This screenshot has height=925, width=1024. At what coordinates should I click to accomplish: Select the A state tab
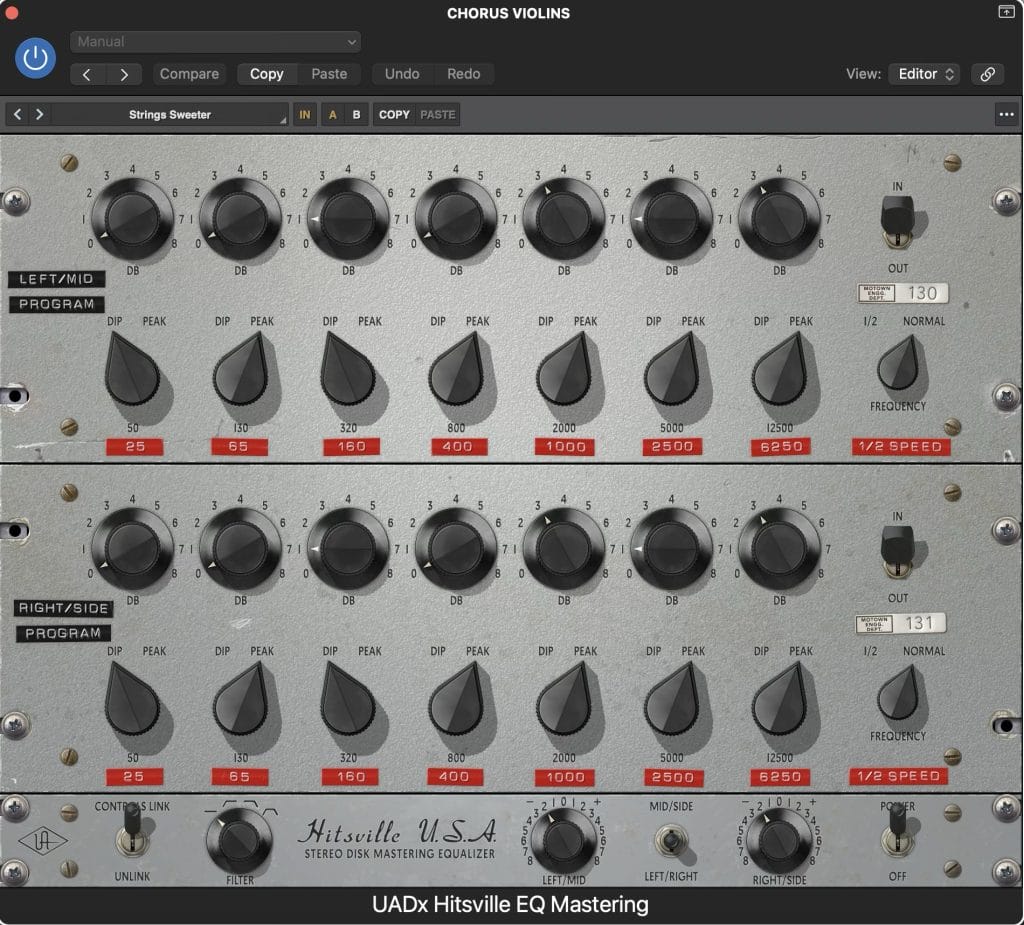pyautogui.click(x=332, y=114)
